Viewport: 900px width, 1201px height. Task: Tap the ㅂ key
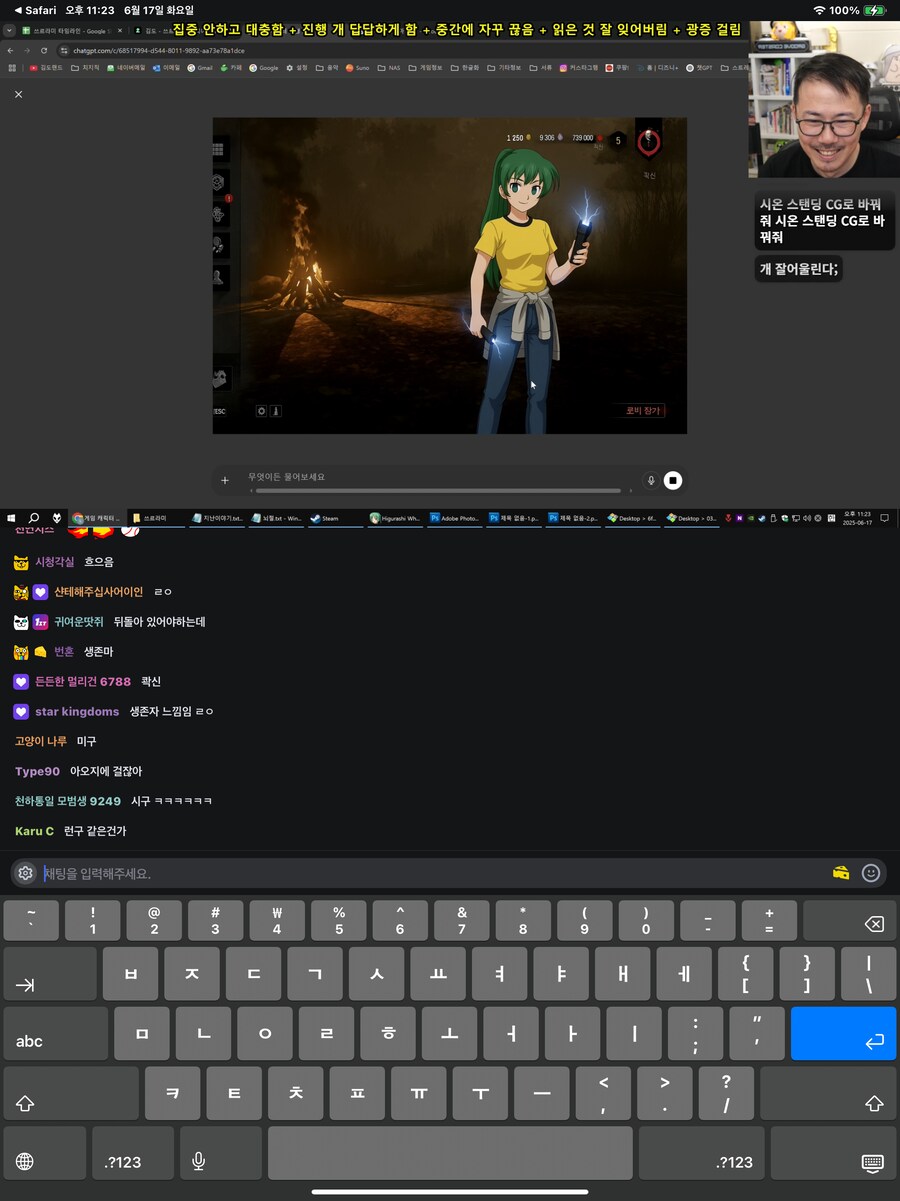coord(130,974)
